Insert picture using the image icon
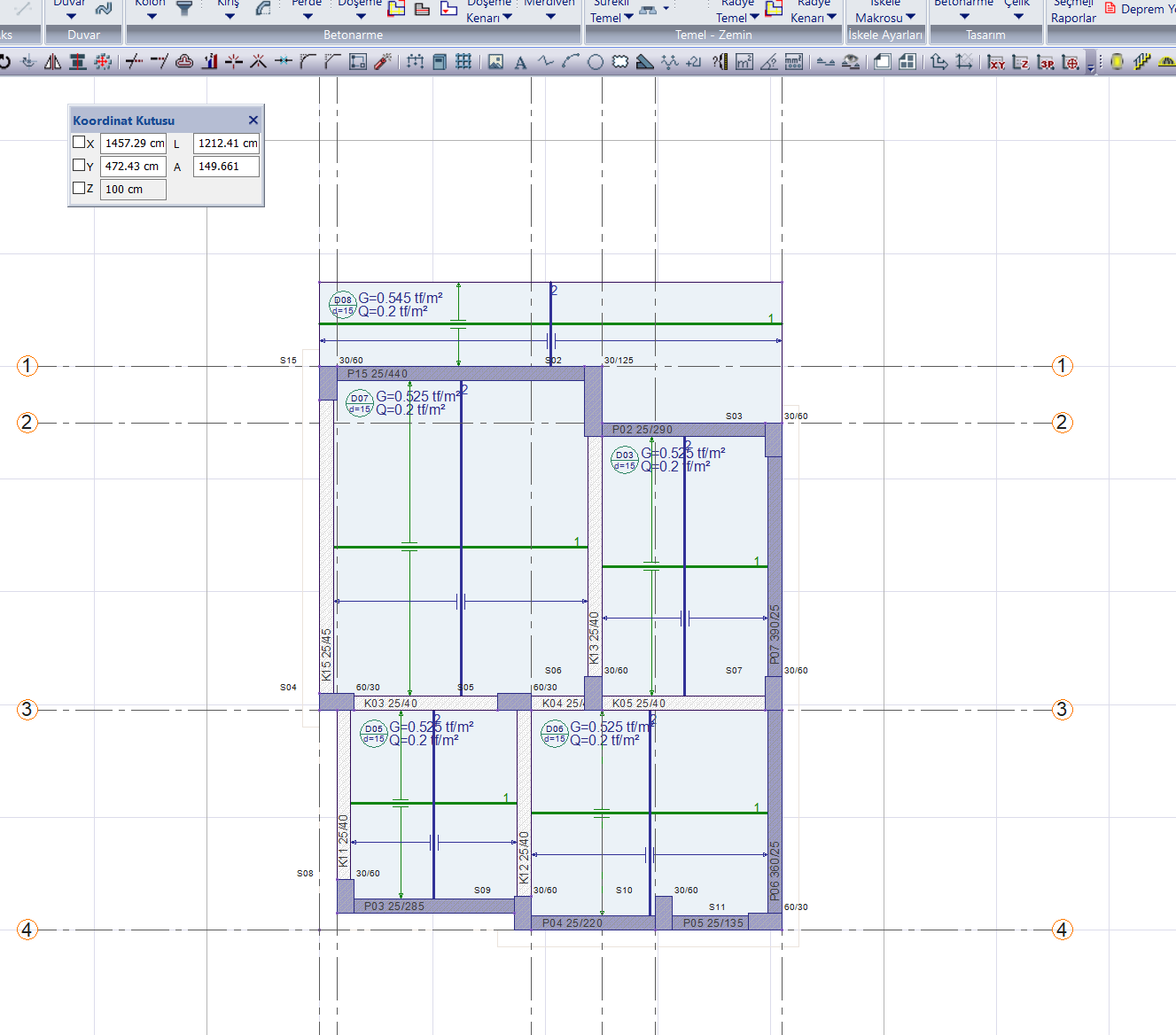This screenshot has width=1176, height=1035. pyautogui.click(x=495, y=62)
